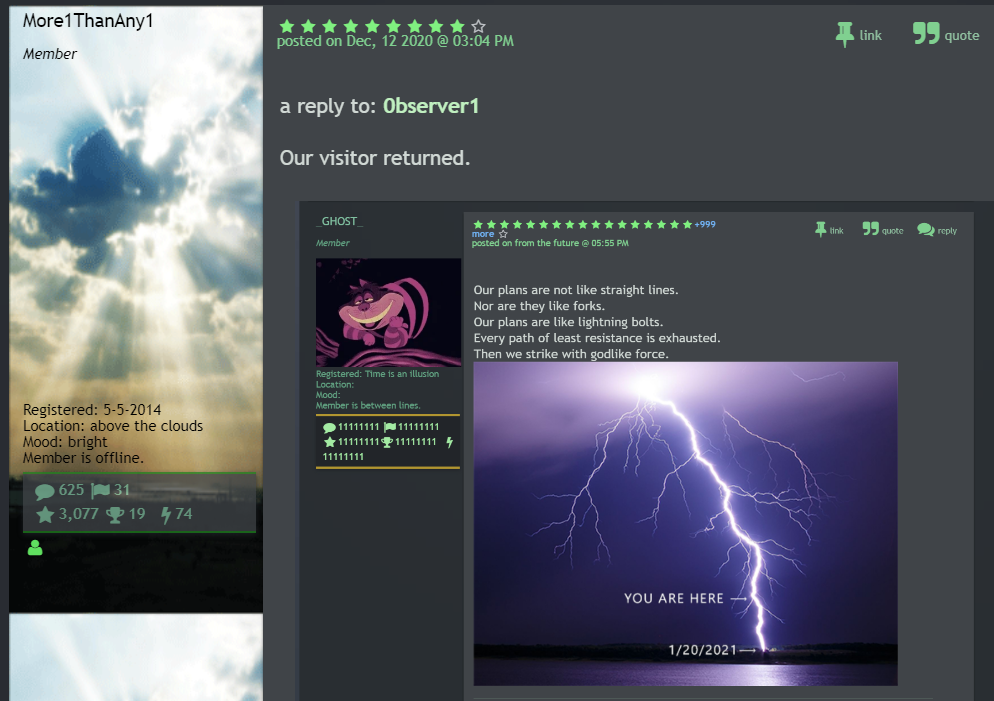Click the green user profile icon

tap(35, 548)
